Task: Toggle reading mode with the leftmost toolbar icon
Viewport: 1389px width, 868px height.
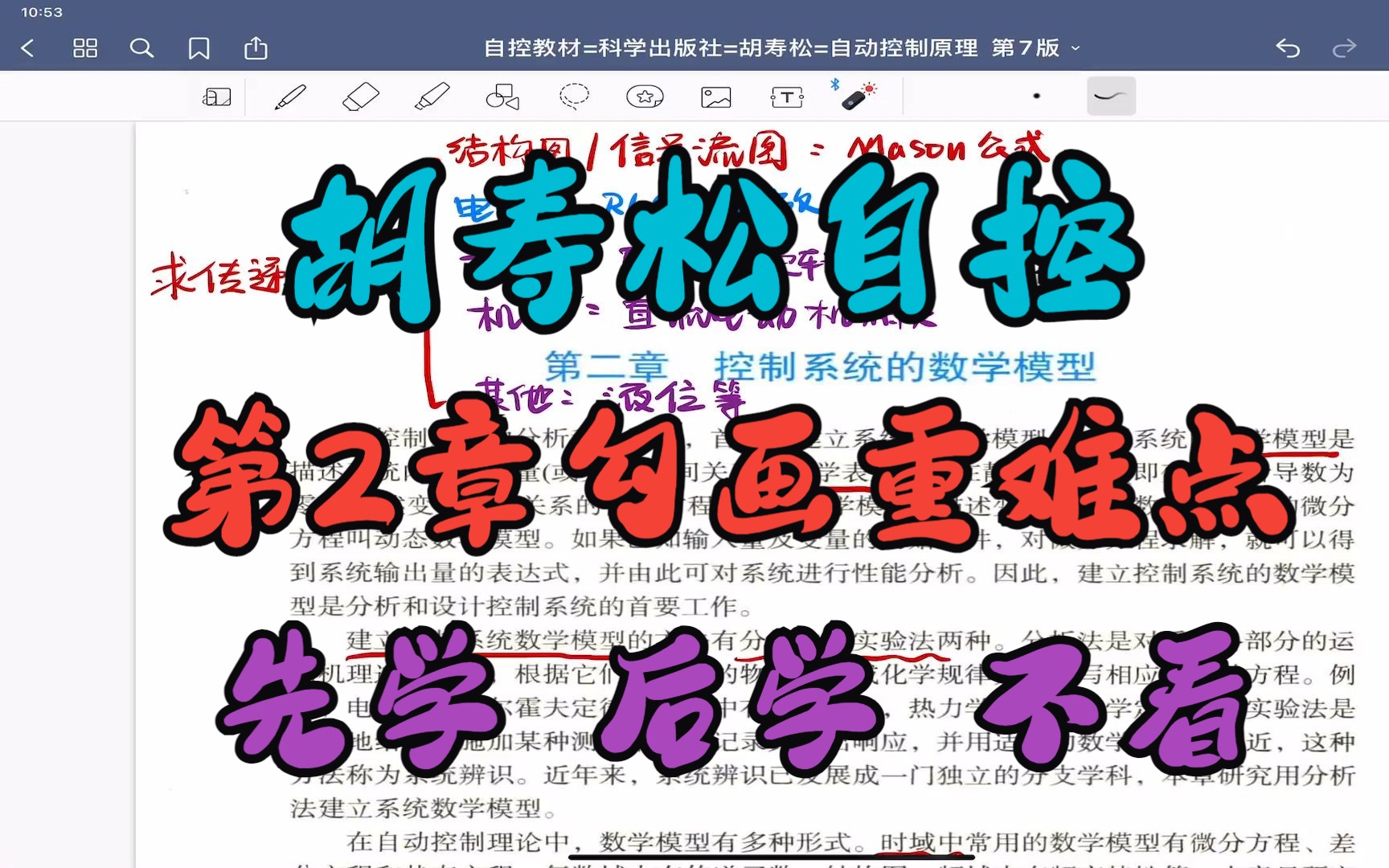Action: 215,96
